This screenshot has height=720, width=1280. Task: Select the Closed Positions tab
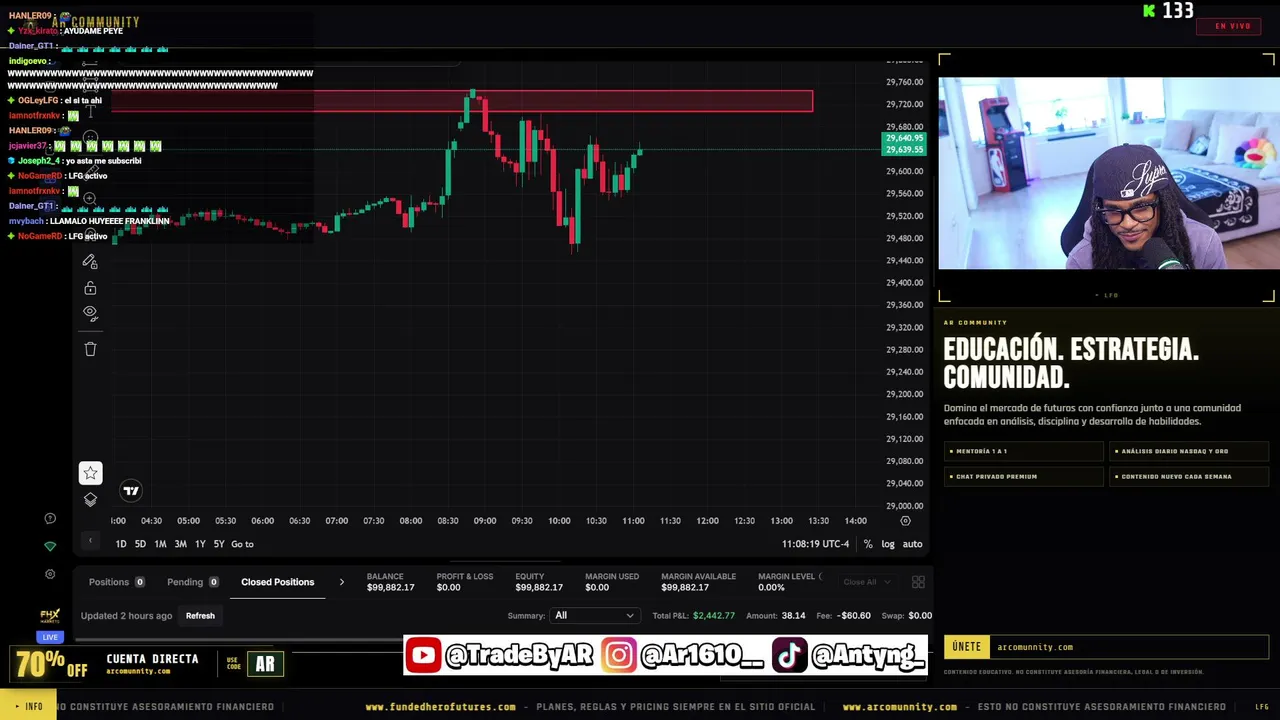277,582
